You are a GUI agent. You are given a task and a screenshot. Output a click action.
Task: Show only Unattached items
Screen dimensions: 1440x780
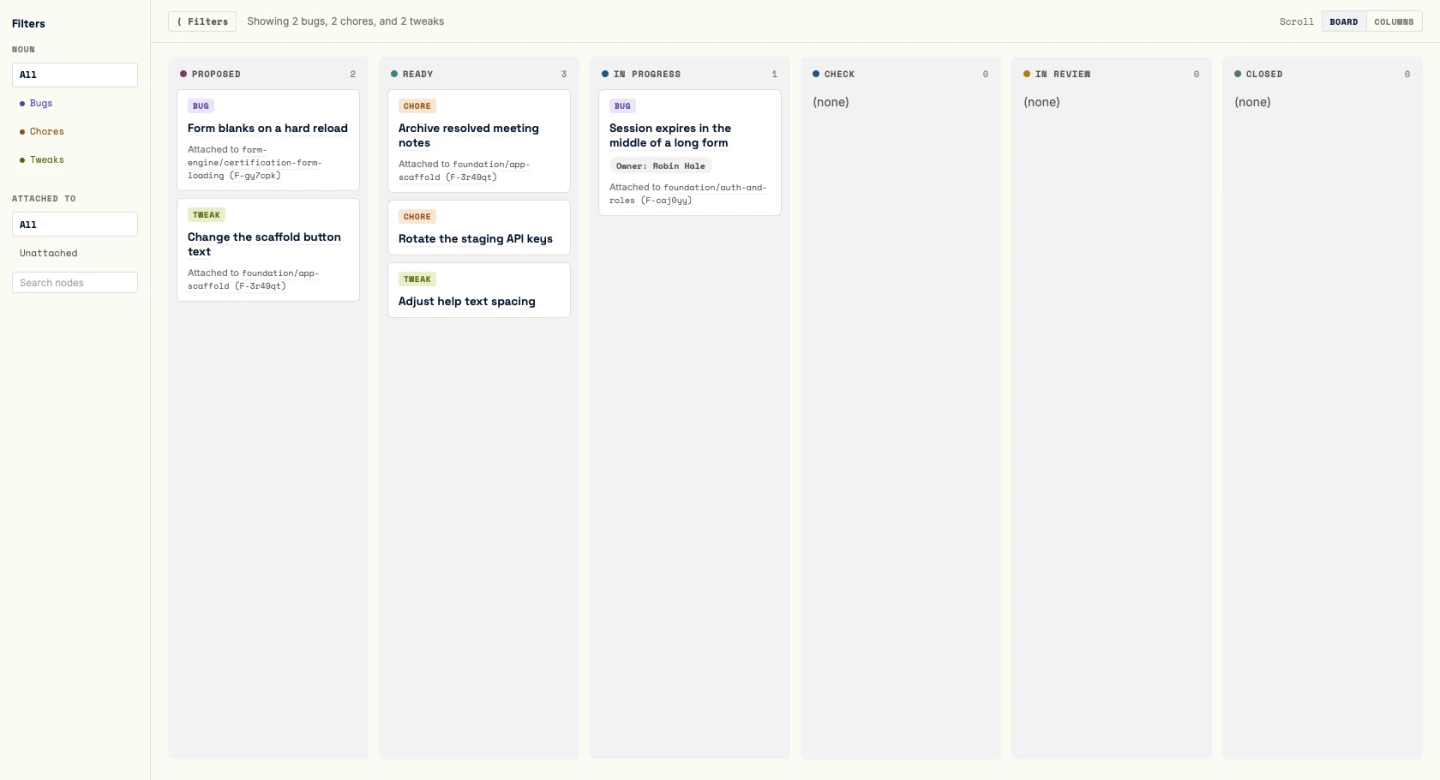[75, 253]
